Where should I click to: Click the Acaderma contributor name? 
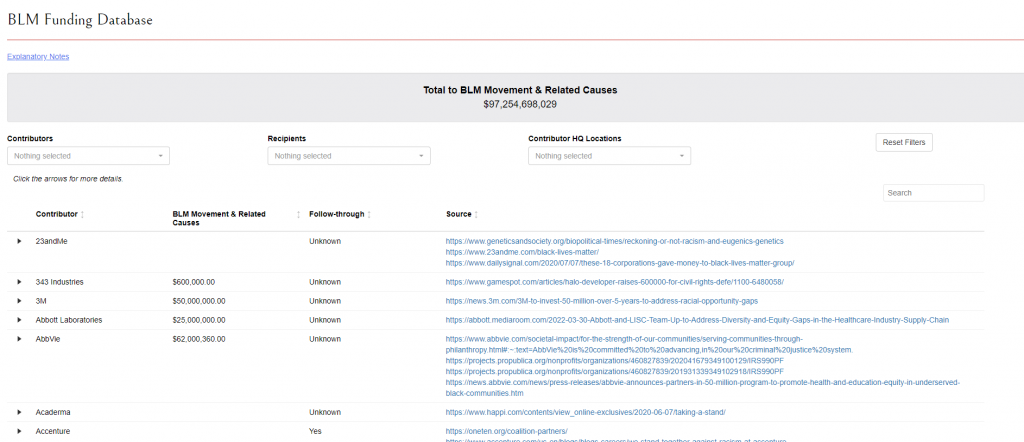pos(53,413)
